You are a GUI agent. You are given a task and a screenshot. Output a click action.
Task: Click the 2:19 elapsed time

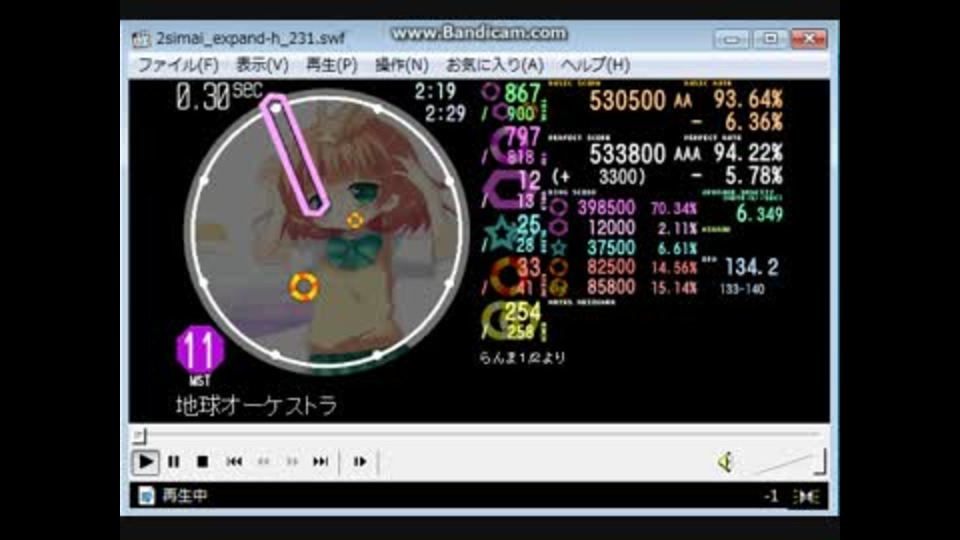click(x=435, y=92)
